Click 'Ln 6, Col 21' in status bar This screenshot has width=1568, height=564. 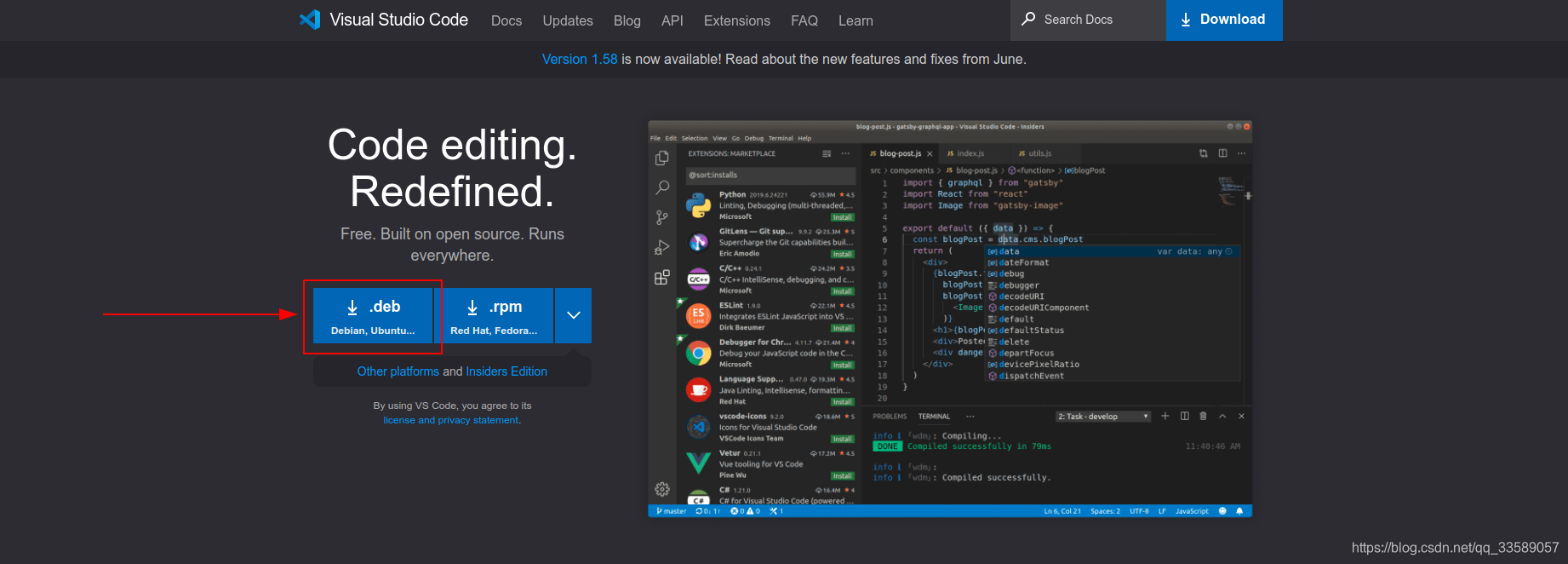click(1062, 511)
